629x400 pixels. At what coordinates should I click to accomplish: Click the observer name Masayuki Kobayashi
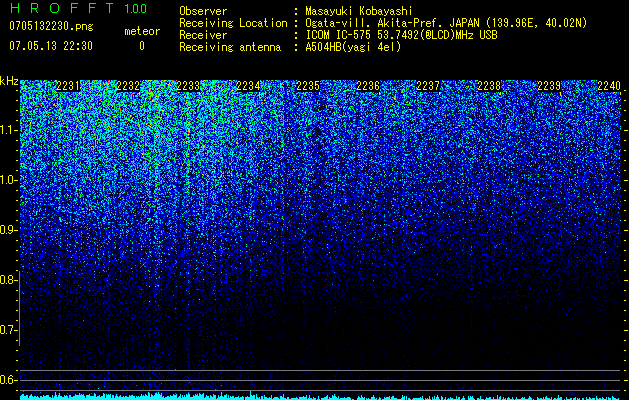(x=358, y=11)
